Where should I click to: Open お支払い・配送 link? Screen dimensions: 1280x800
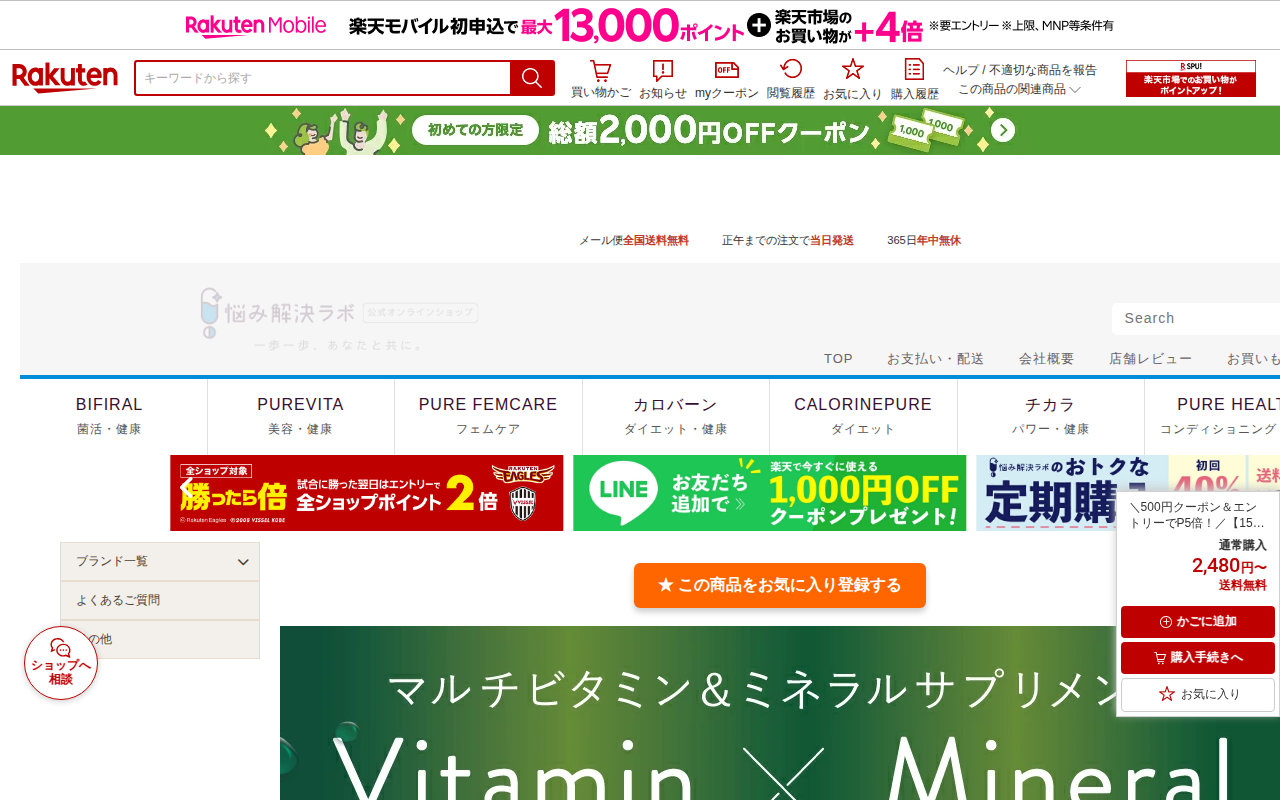935,359
